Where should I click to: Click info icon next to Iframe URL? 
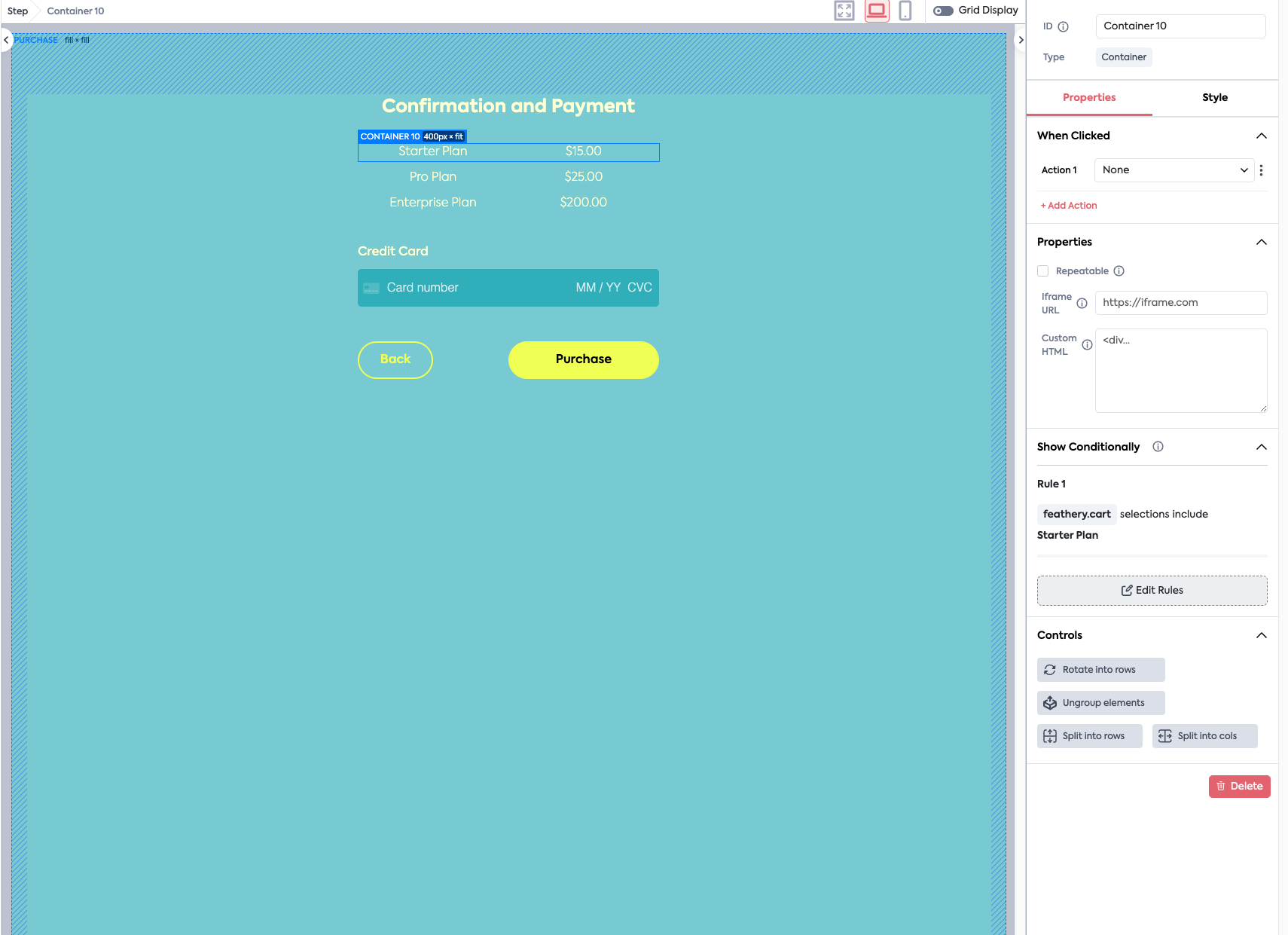click(x=1082, y=304)
